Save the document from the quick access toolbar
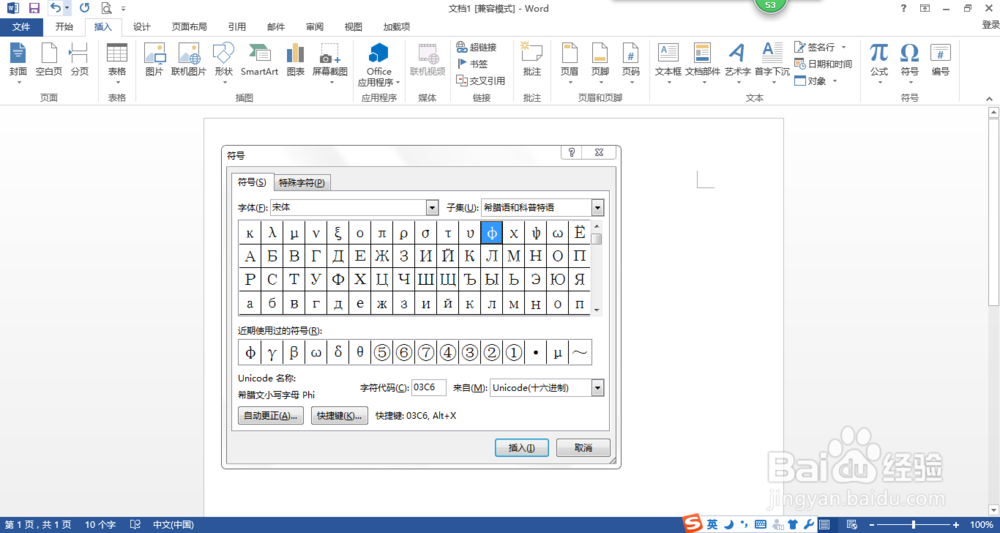The image size is (1000, 533). click(34, 8)
